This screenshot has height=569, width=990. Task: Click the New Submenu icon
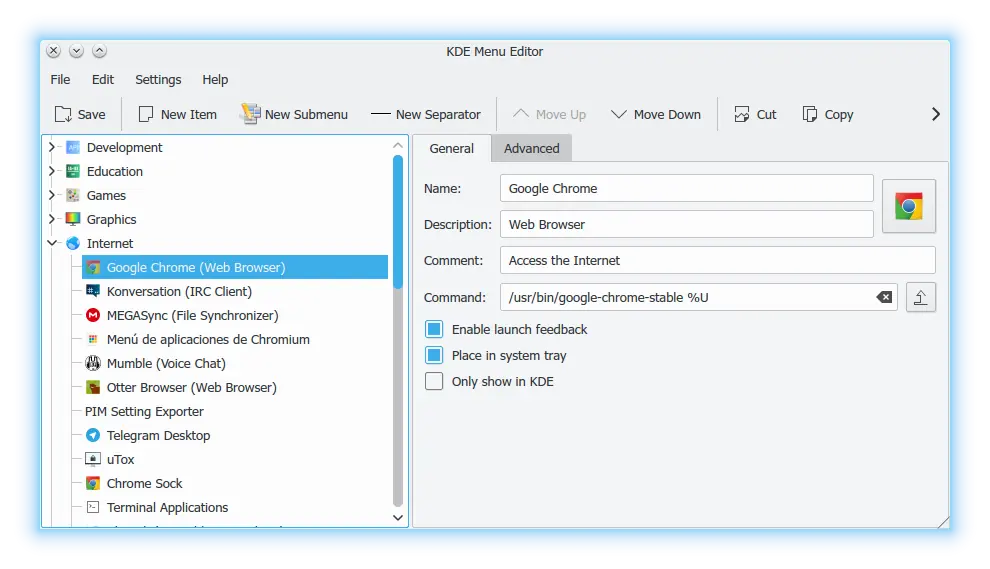tap(250, 114)
